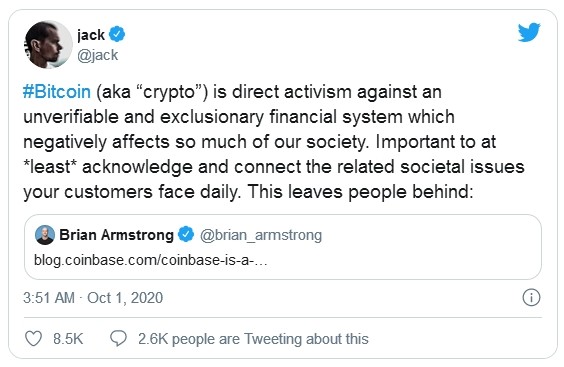
Task: Open replies via the speech bubble icon
Action: (118, 339)
